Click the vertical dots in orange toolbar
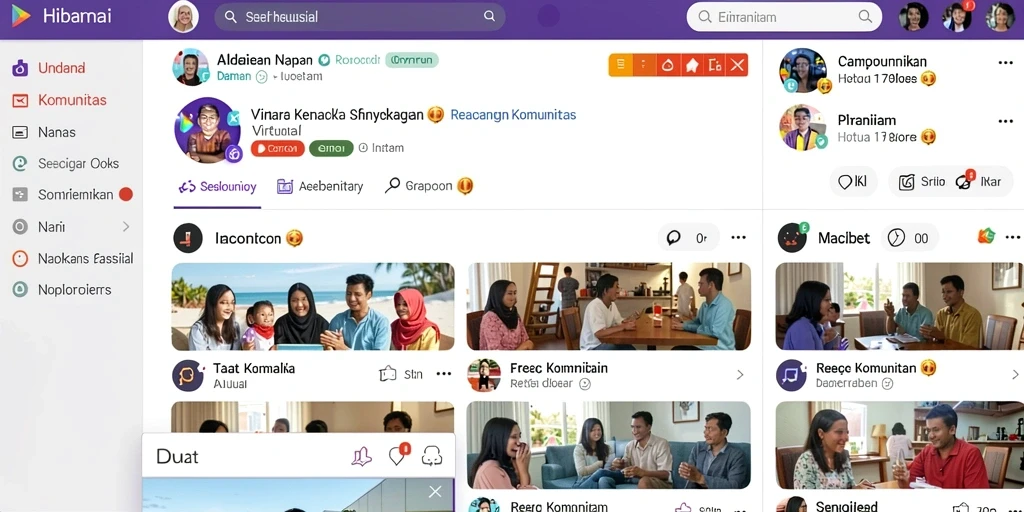 click(644, 65)
